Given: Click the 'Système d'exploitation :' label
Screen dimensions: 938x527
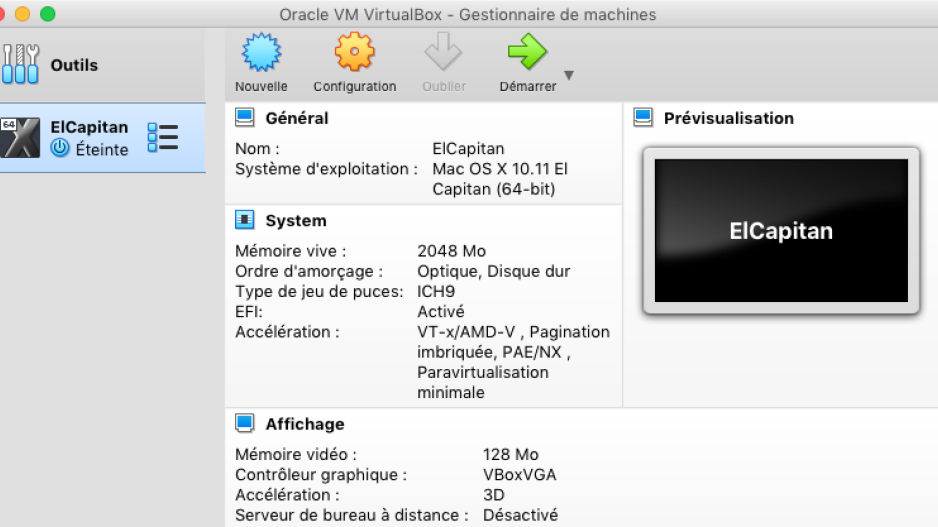Looking at the screenshot, I should coord(326,169).
